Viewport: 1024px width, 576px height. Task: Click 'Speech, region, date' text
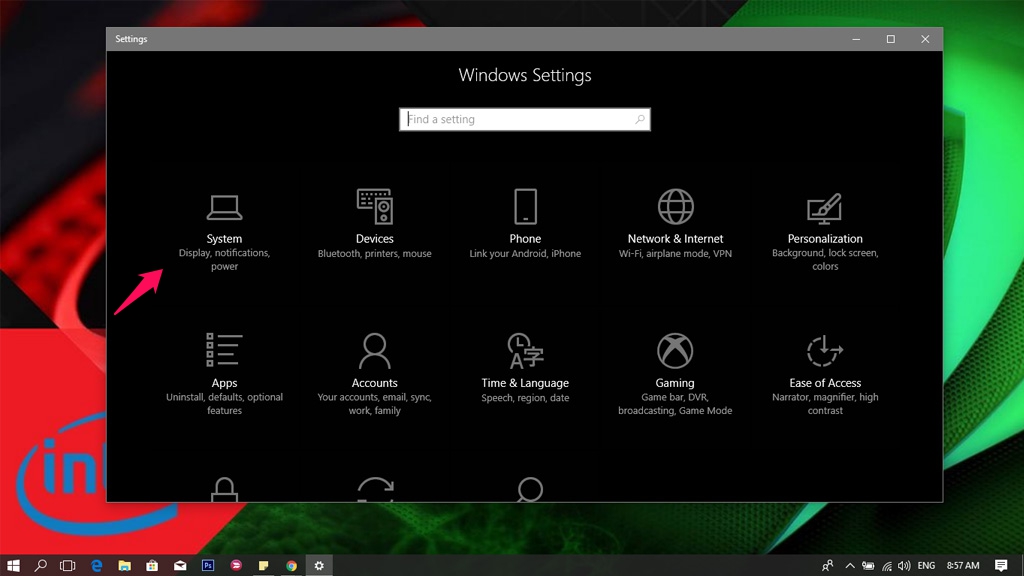click(525, 398)
